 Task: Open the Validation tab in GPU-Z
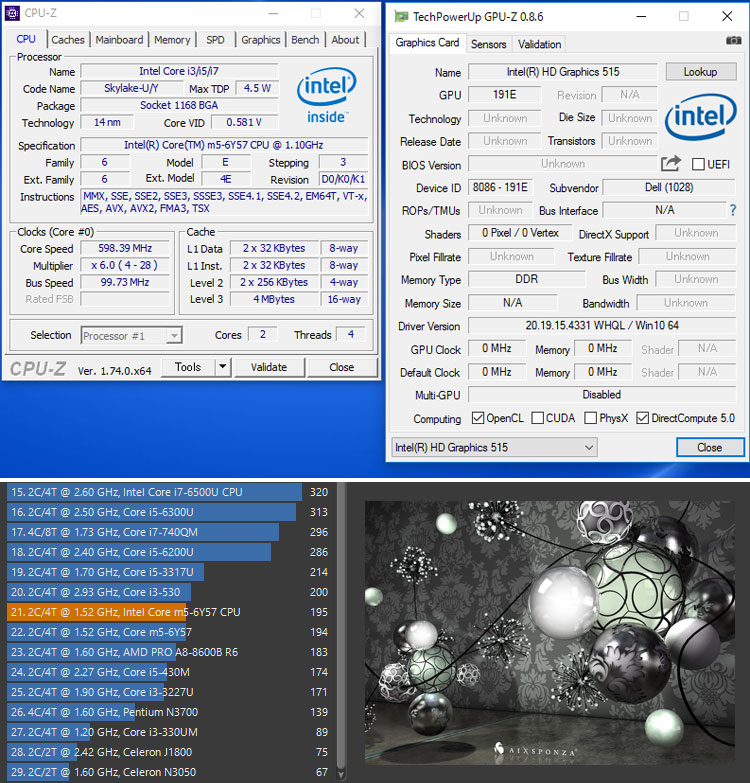(x=539, y=44)
